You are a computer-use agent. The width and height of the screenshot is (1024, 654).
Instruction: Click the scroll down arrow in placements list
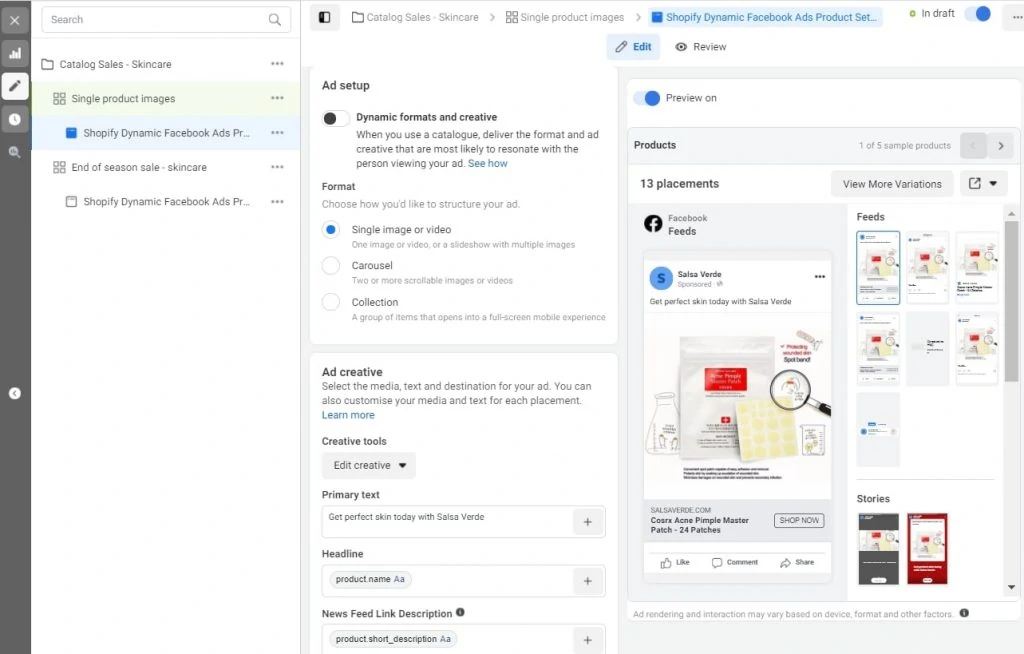1011,587
